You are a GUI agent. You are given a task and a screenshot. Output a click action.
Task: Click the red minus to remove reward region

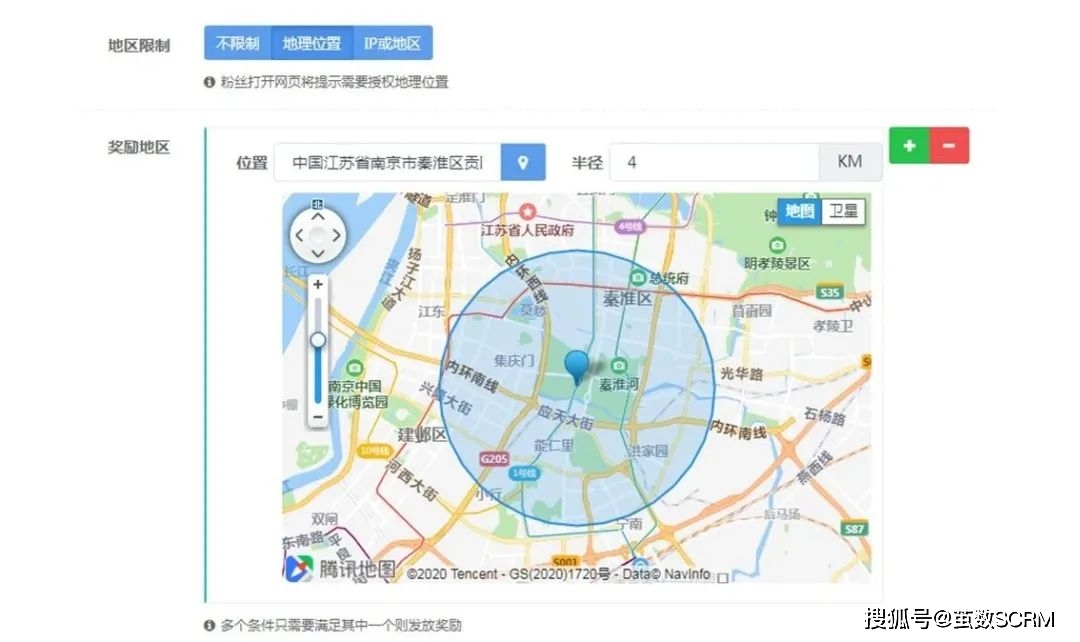(949, 145)
